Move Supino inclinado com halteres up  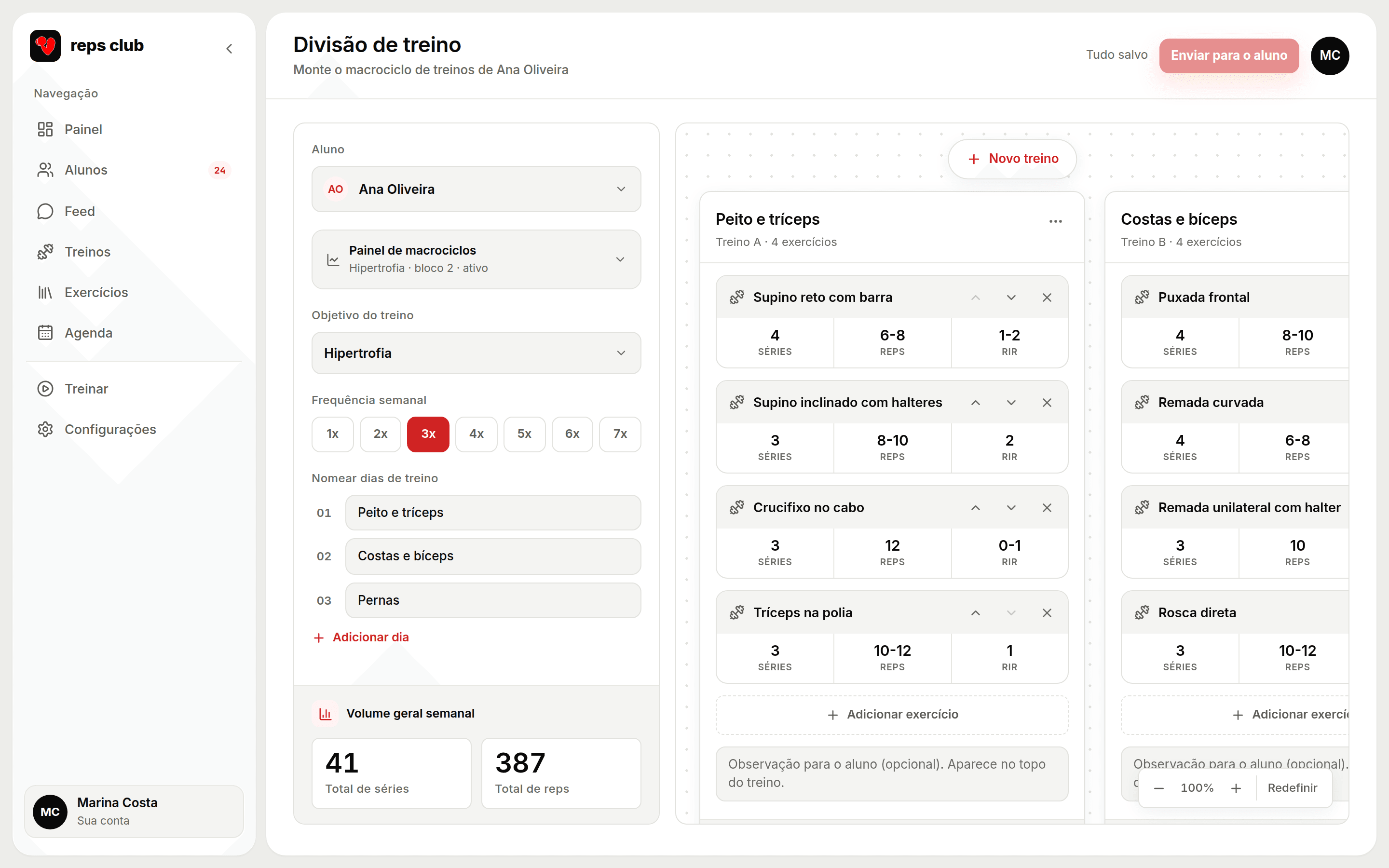tap(975, 403)
